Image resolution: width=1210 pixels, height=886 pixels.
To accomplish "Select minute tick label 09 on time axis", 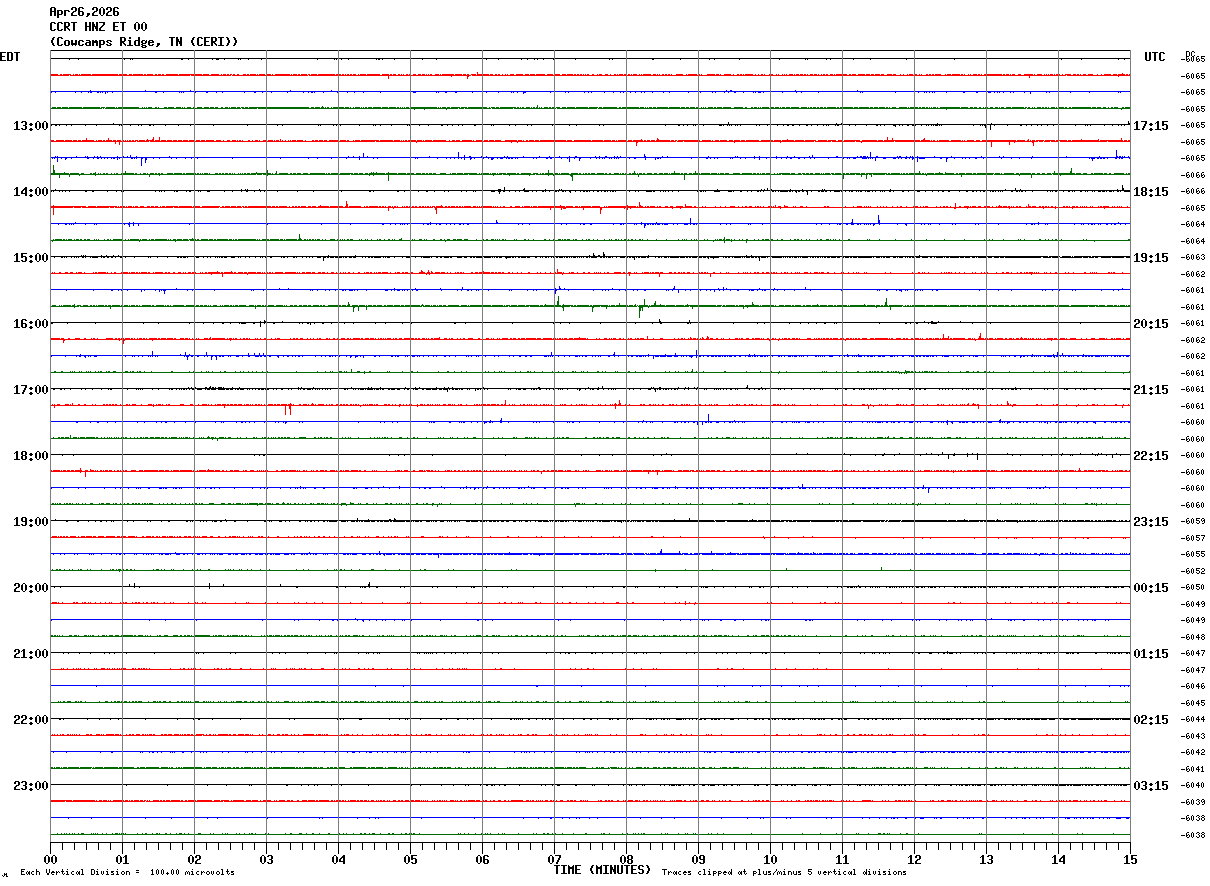I will click(698, 859).
